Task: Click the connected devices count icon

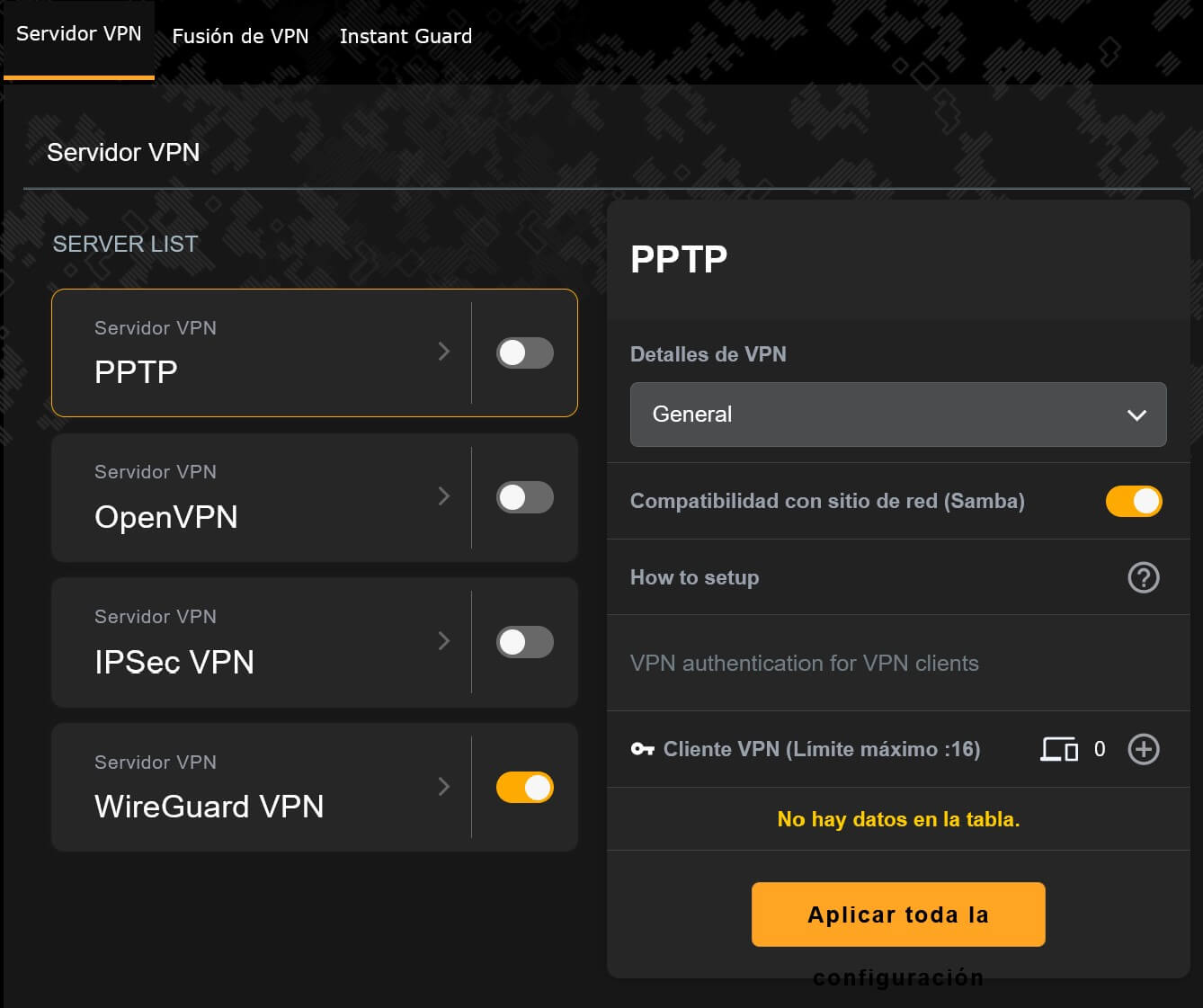Action: coord(1059,749)
